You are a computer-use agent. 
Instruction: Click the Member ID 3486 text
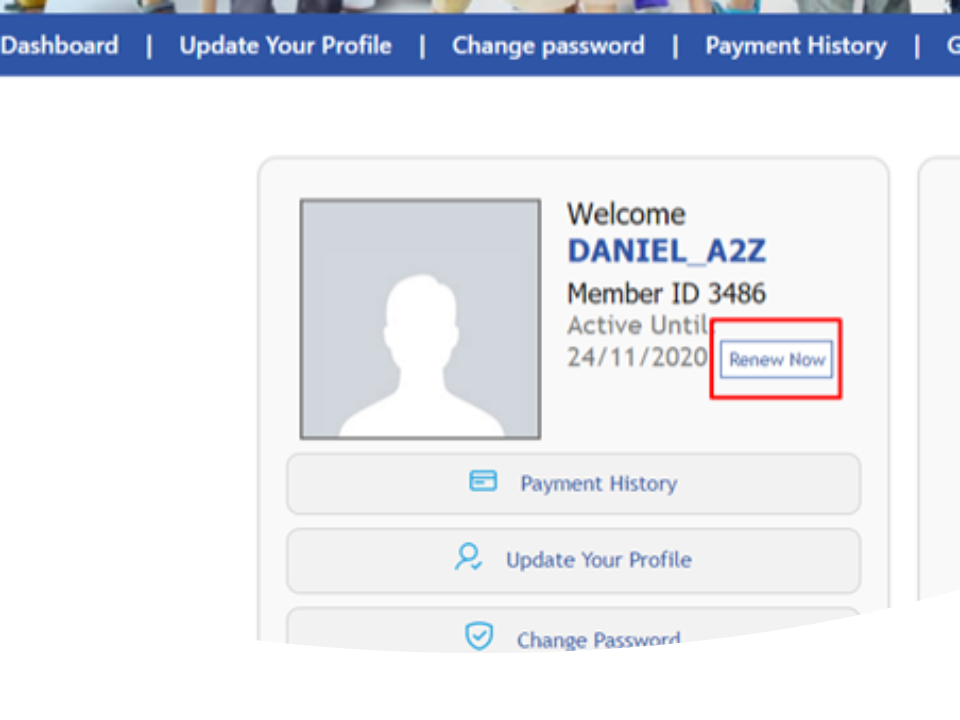666,294
